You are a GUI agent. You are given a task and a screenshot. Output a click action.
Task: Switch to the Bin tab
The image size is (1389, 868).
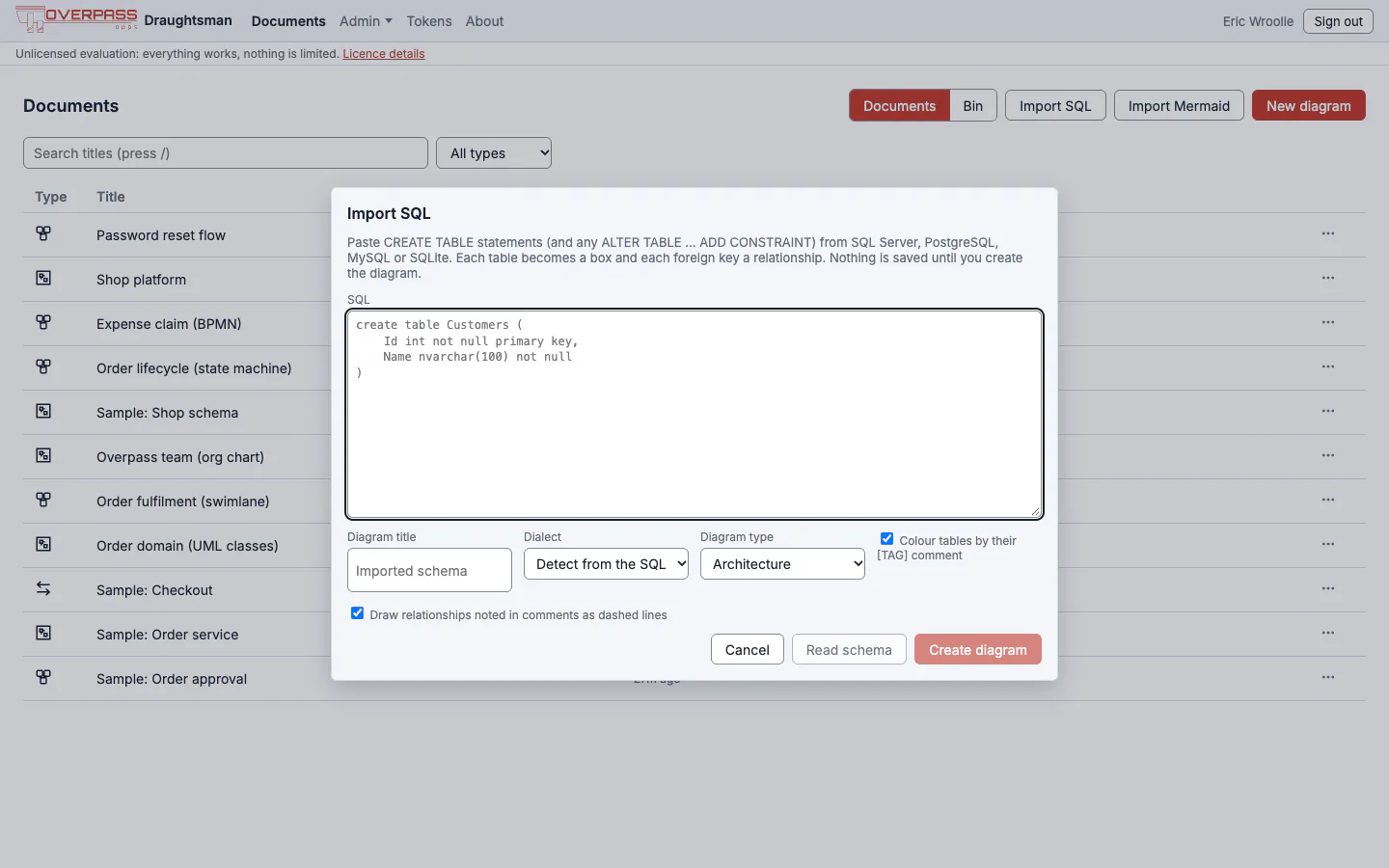[x=972, y=106]
